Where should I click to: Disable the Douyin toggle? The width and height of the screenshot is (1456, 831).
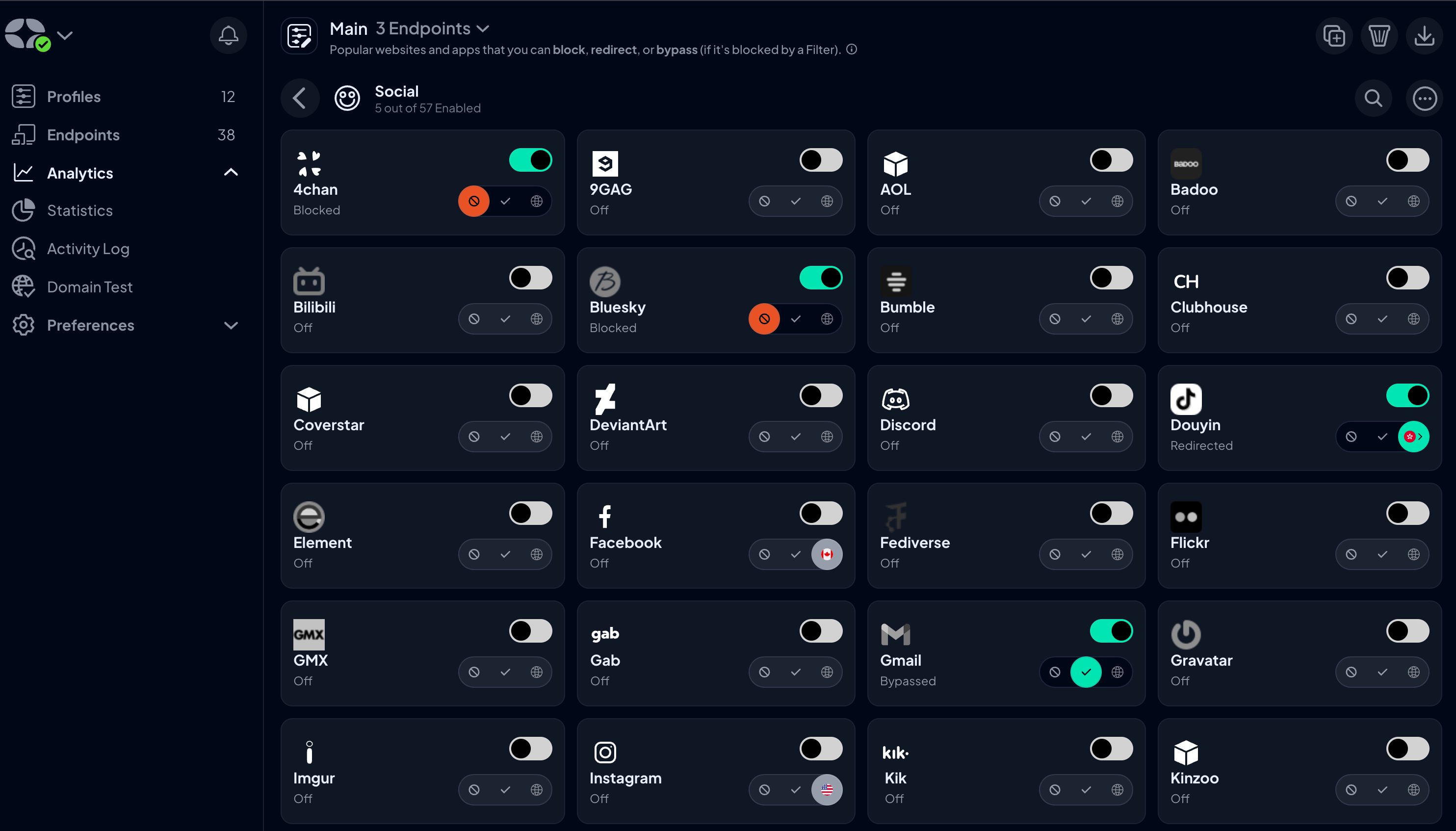[1407, 395]
